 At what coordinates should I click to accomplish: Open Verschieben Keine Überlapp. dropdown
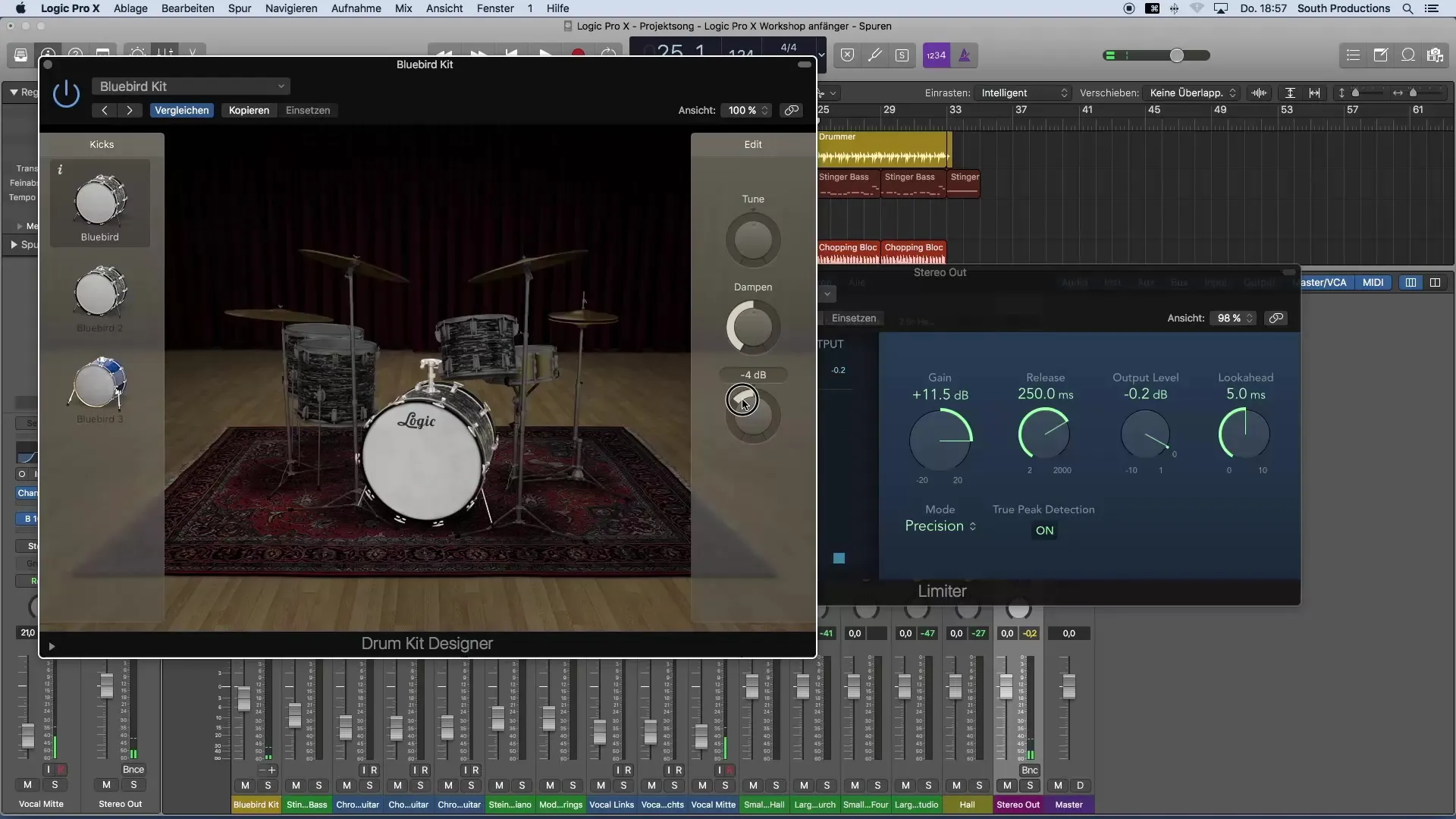(x=1191, y=93)
